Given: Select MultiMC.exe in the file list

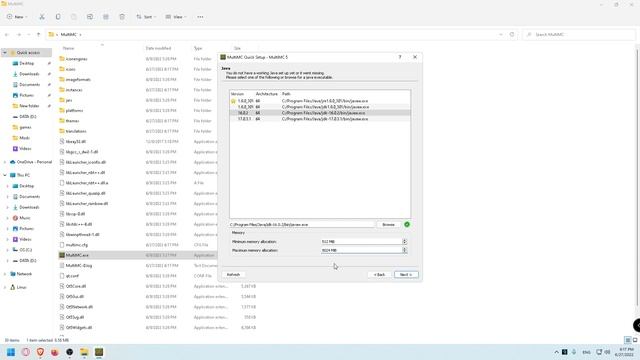Looking at the screenshot, I should (77, 255).
